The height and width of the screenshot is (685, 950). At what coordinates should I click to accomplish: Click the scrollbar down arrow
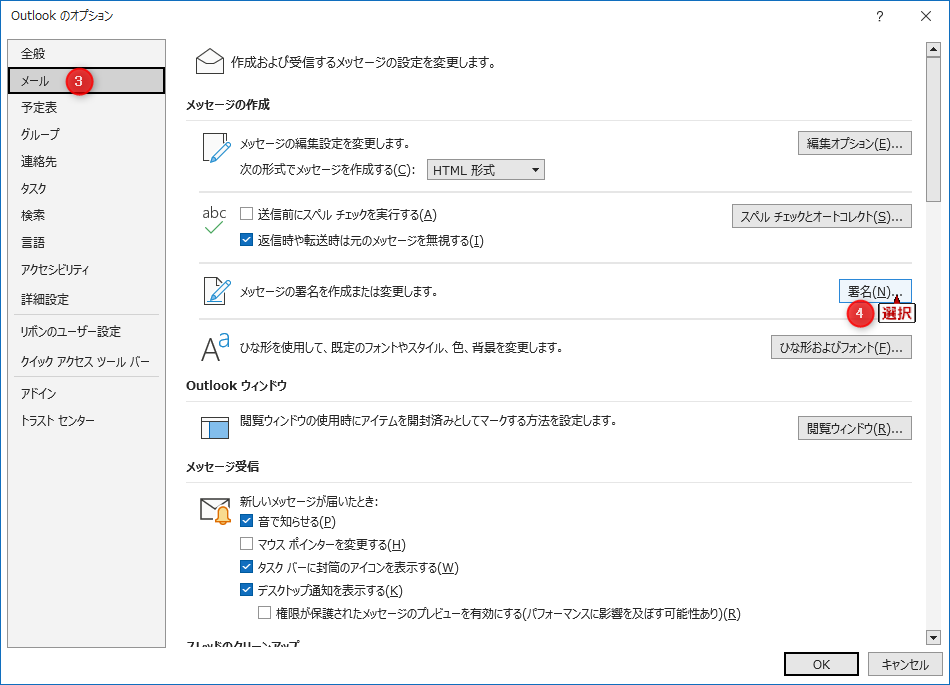933,637
